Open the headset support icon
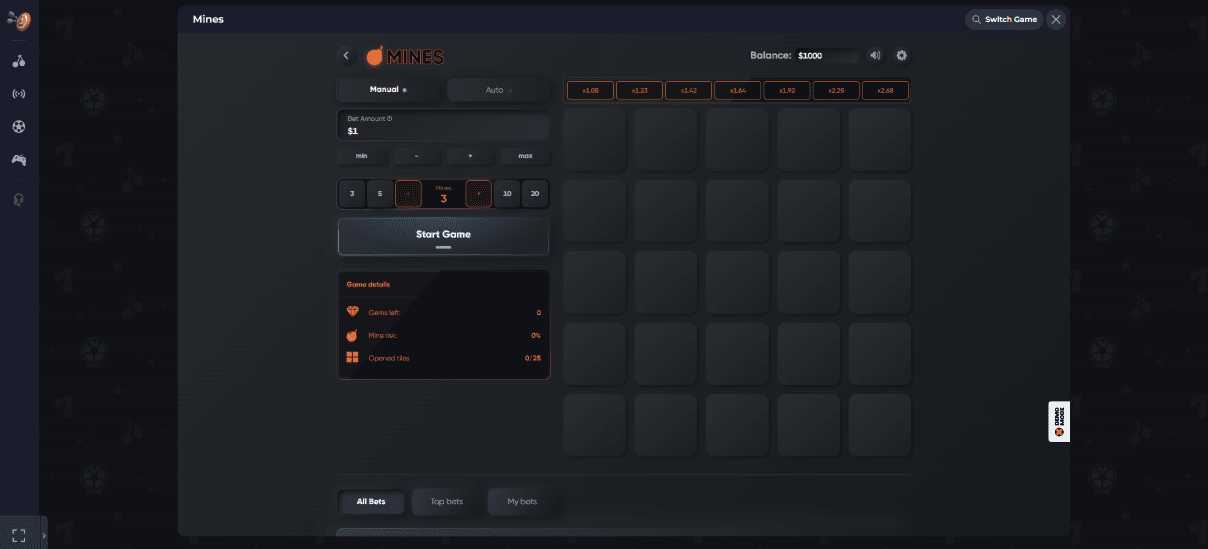 click(x=19, y=199)
